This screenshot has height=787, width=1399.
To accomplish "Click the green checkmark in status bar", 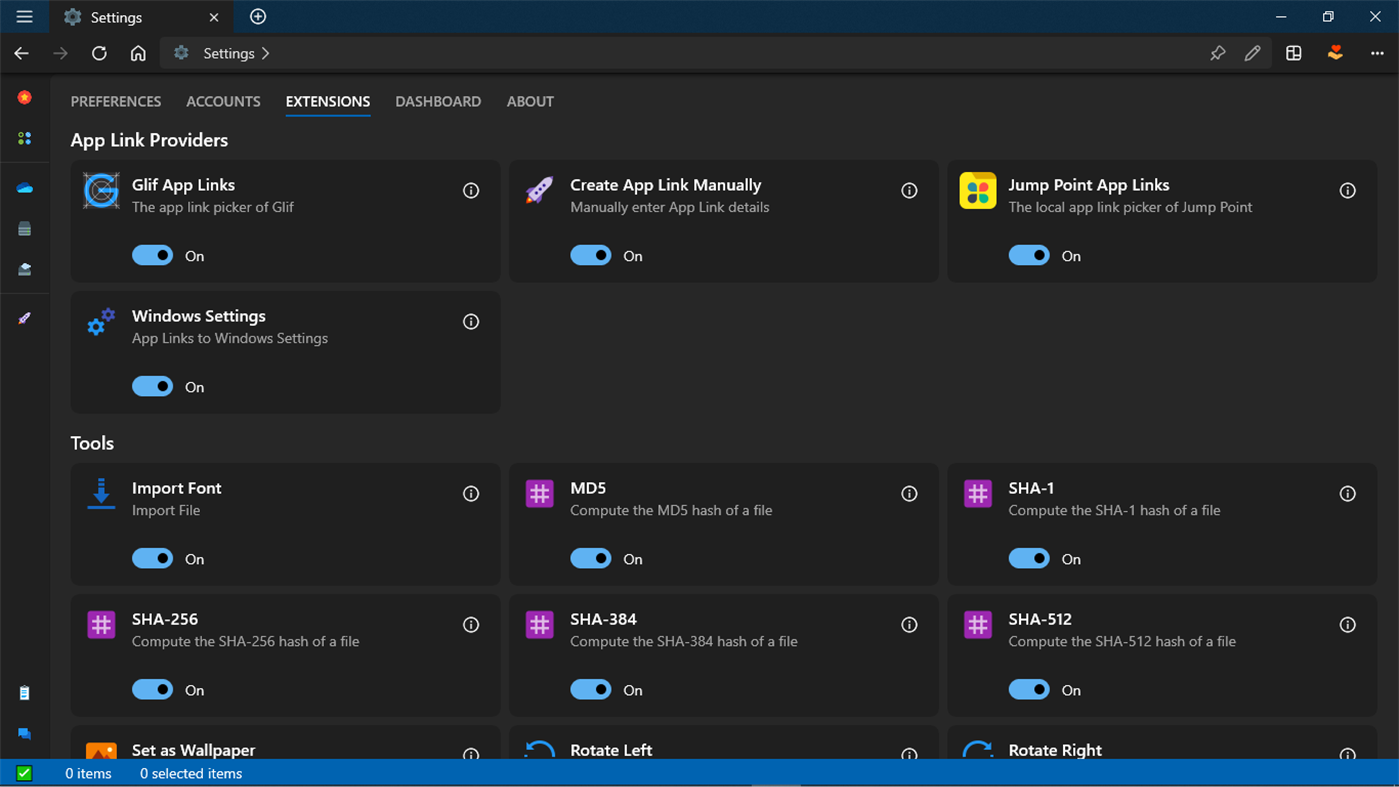I will [x=24, y=773].
